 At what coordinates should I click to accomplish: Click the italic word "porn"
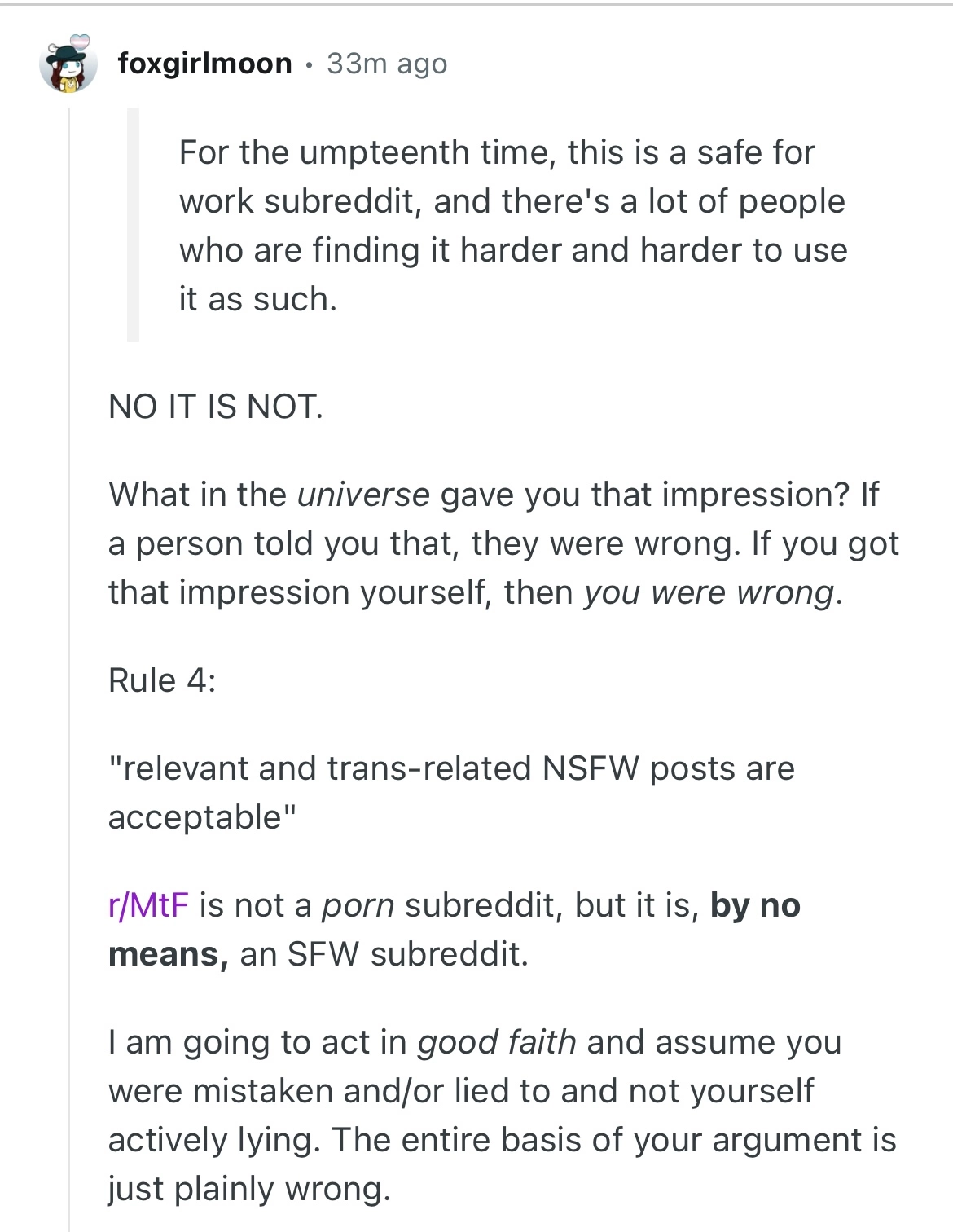pos(358,905)
